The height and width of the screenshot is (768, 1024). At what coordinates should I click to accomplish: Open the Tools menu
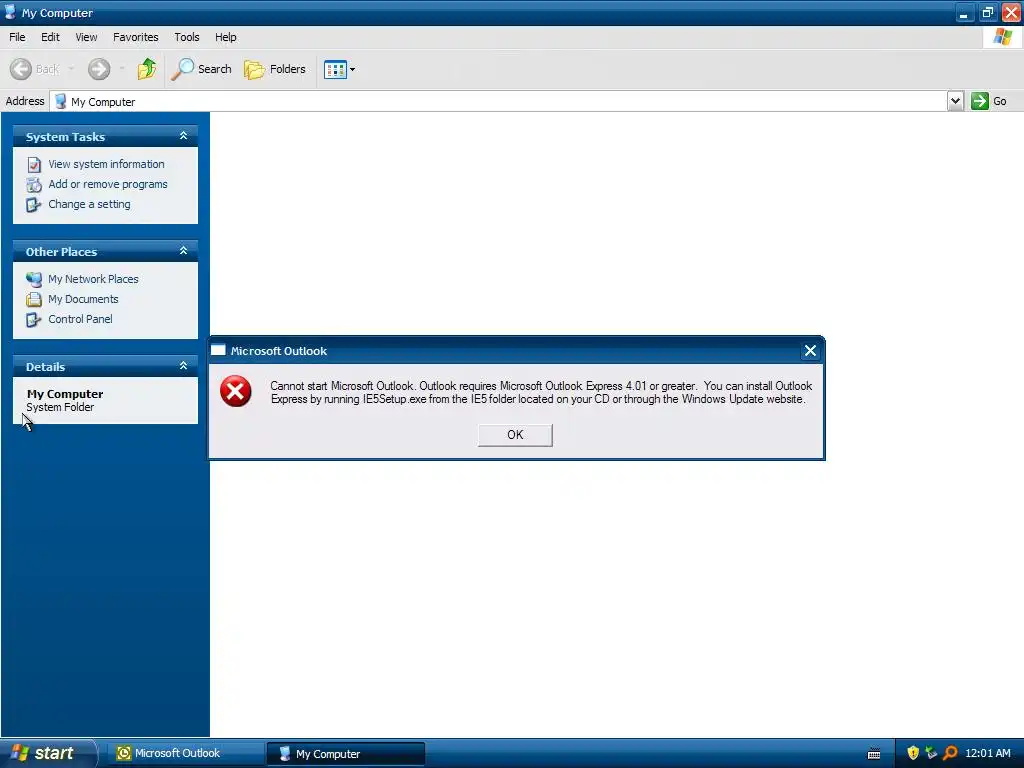click(x=187, y=37)
